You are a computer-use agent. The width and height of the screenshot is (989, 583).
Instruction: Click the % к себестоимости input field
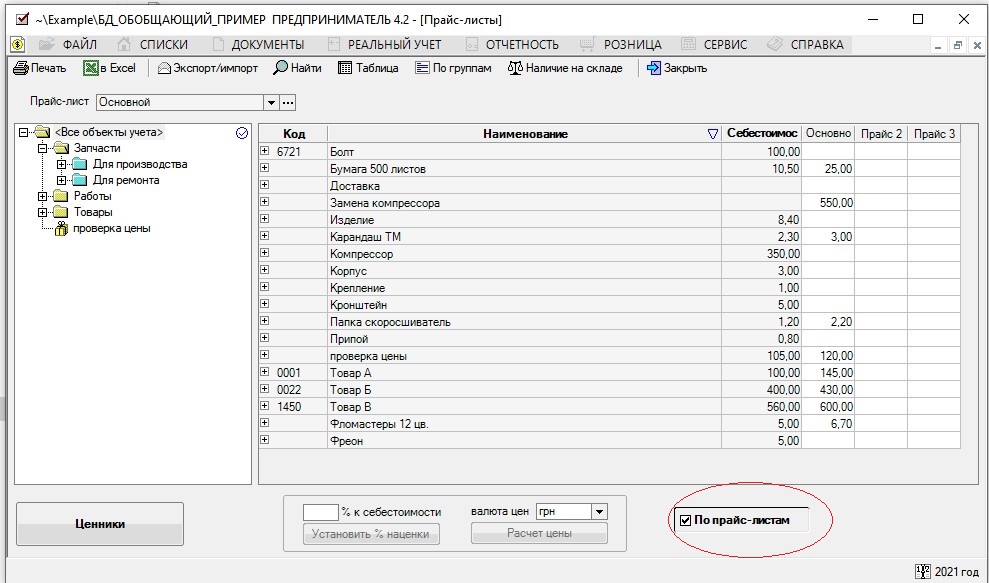click(x=320, y=511)
